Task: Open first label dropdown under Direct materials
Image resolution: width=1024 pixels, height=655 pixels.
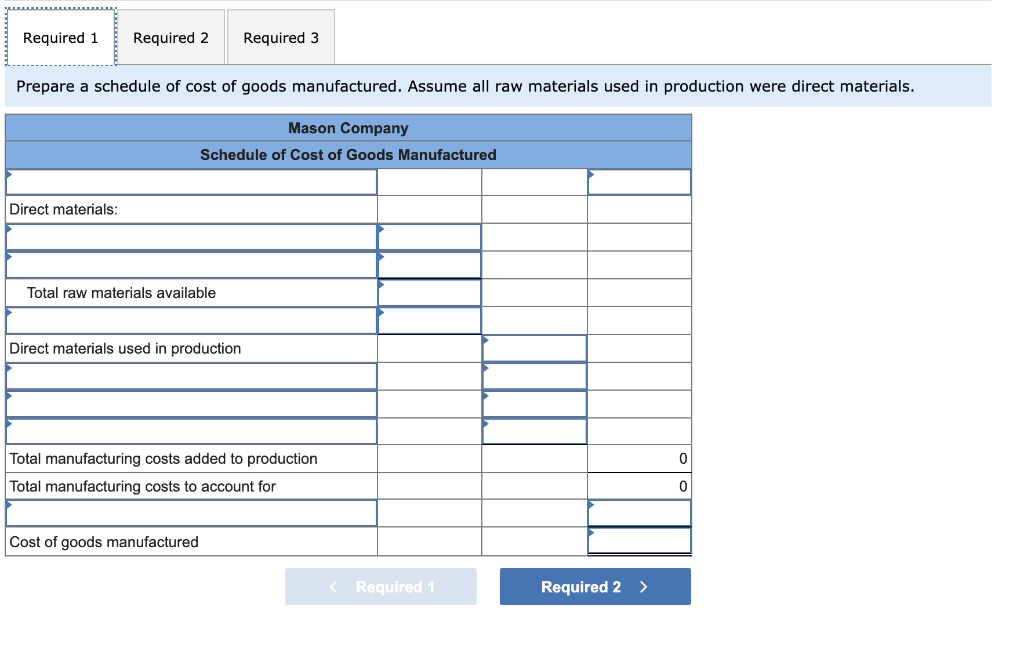Action: [x=191, y=237]
